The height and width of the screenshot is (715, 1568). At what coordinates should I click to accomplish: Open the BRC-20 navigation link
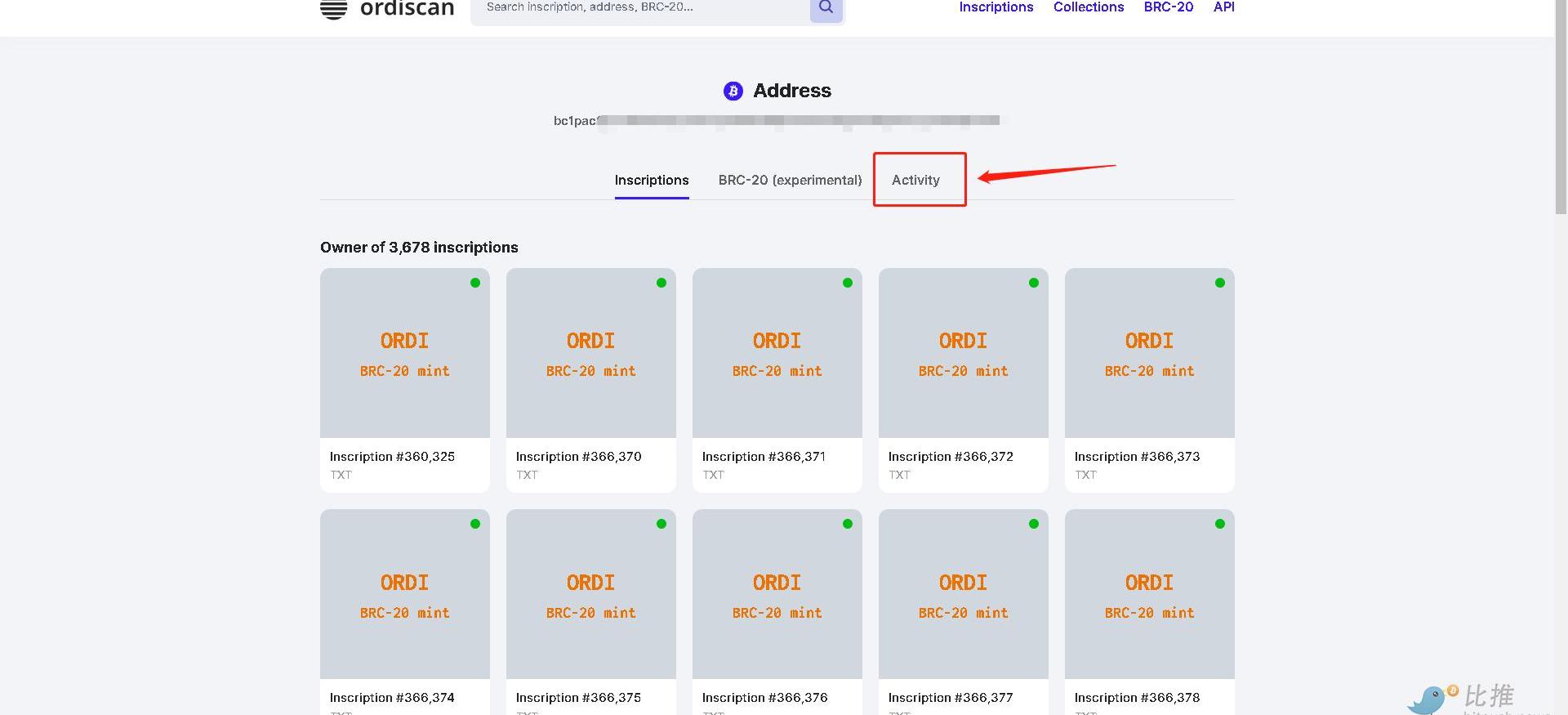tap(1168, 7)
